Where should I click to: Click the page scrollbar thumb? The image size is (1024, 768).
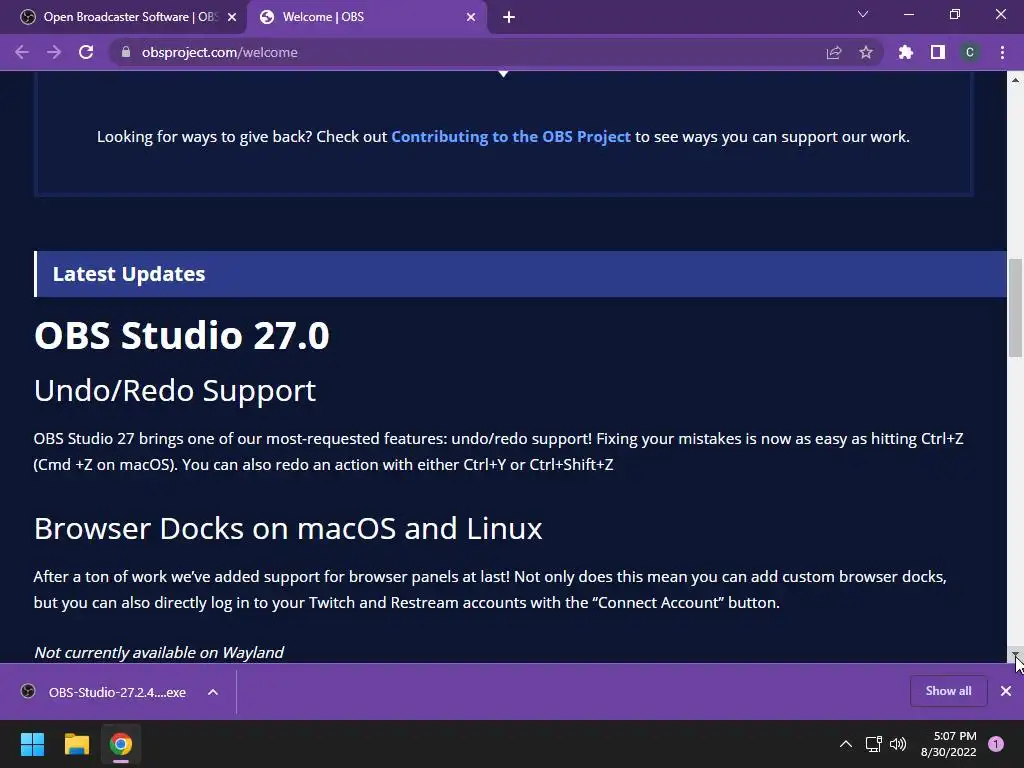1015,308
